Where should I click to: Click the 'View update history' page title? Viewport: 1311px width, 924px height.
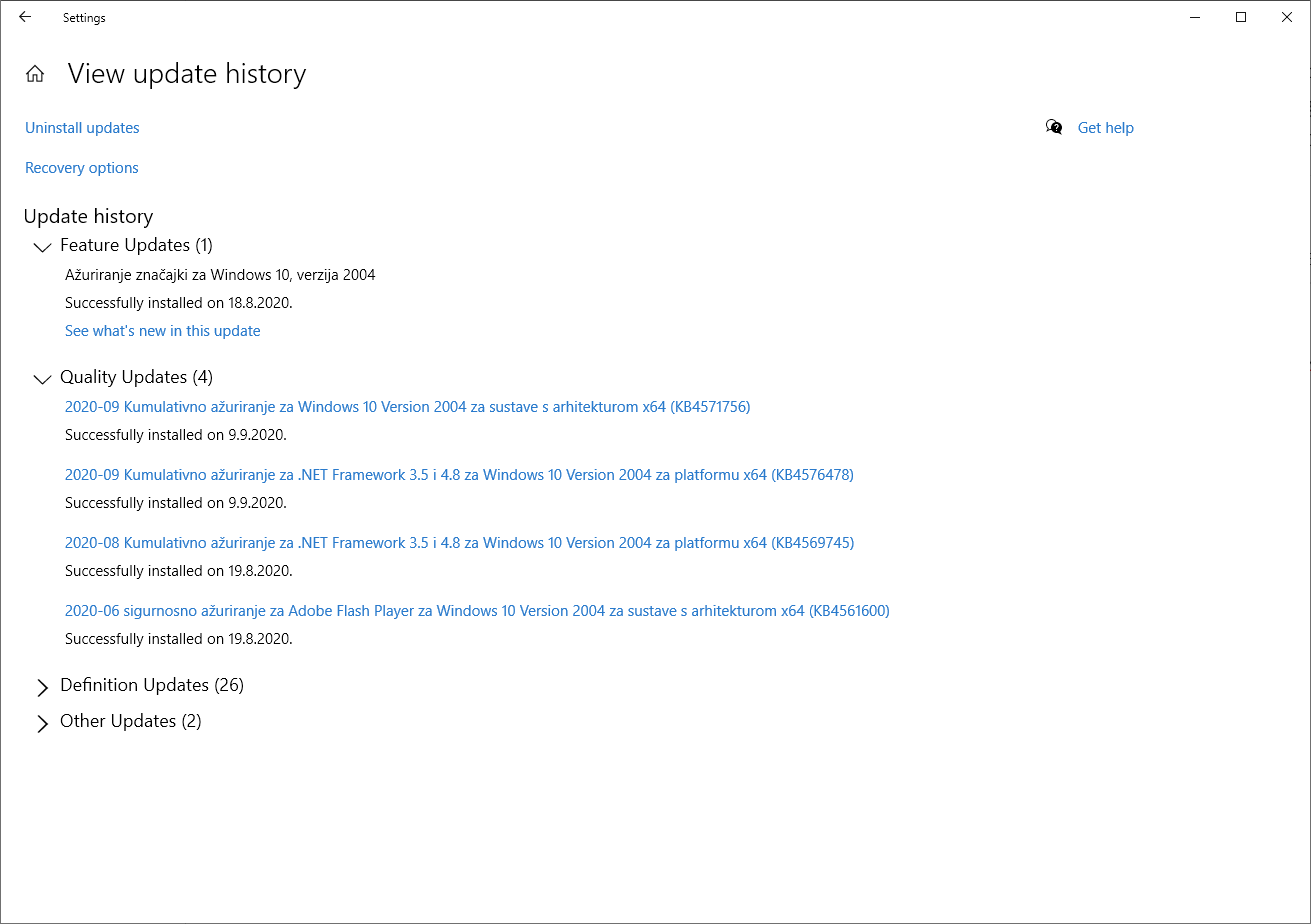(x=187, y=74)
